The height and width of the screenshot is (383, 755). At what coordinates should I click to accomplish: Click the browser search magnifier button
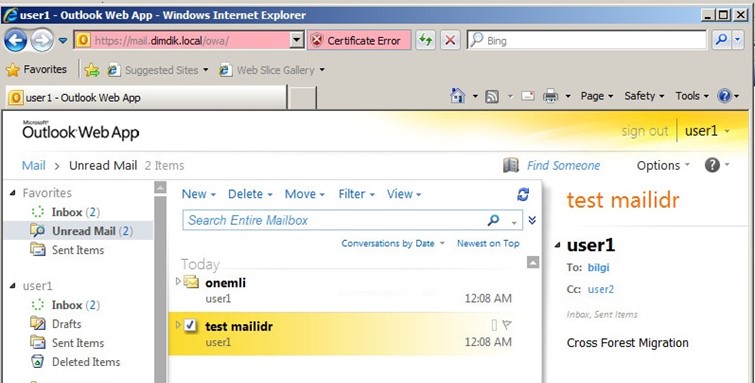[721, 40]
